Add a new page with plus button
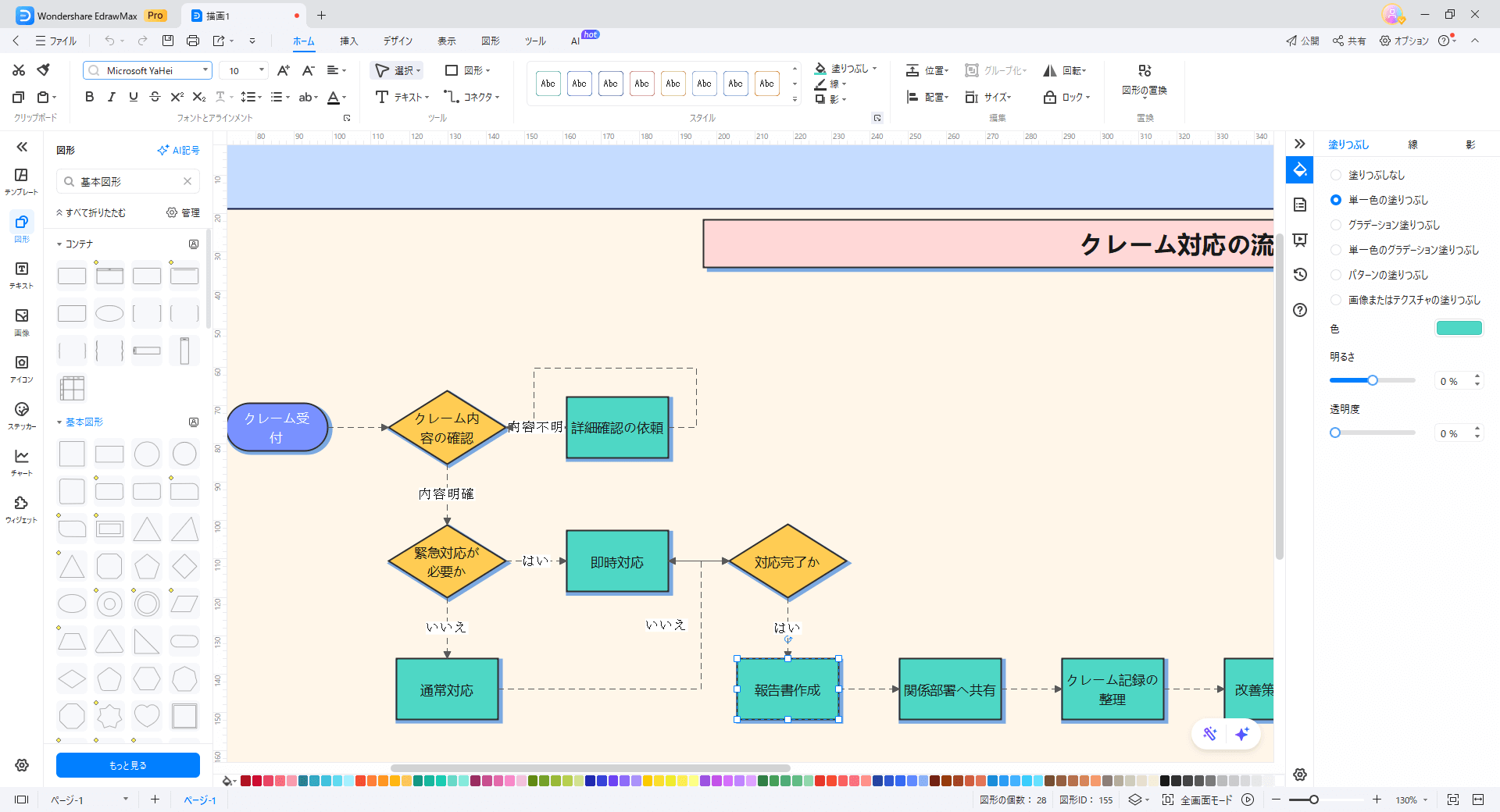 coord(155,800)
